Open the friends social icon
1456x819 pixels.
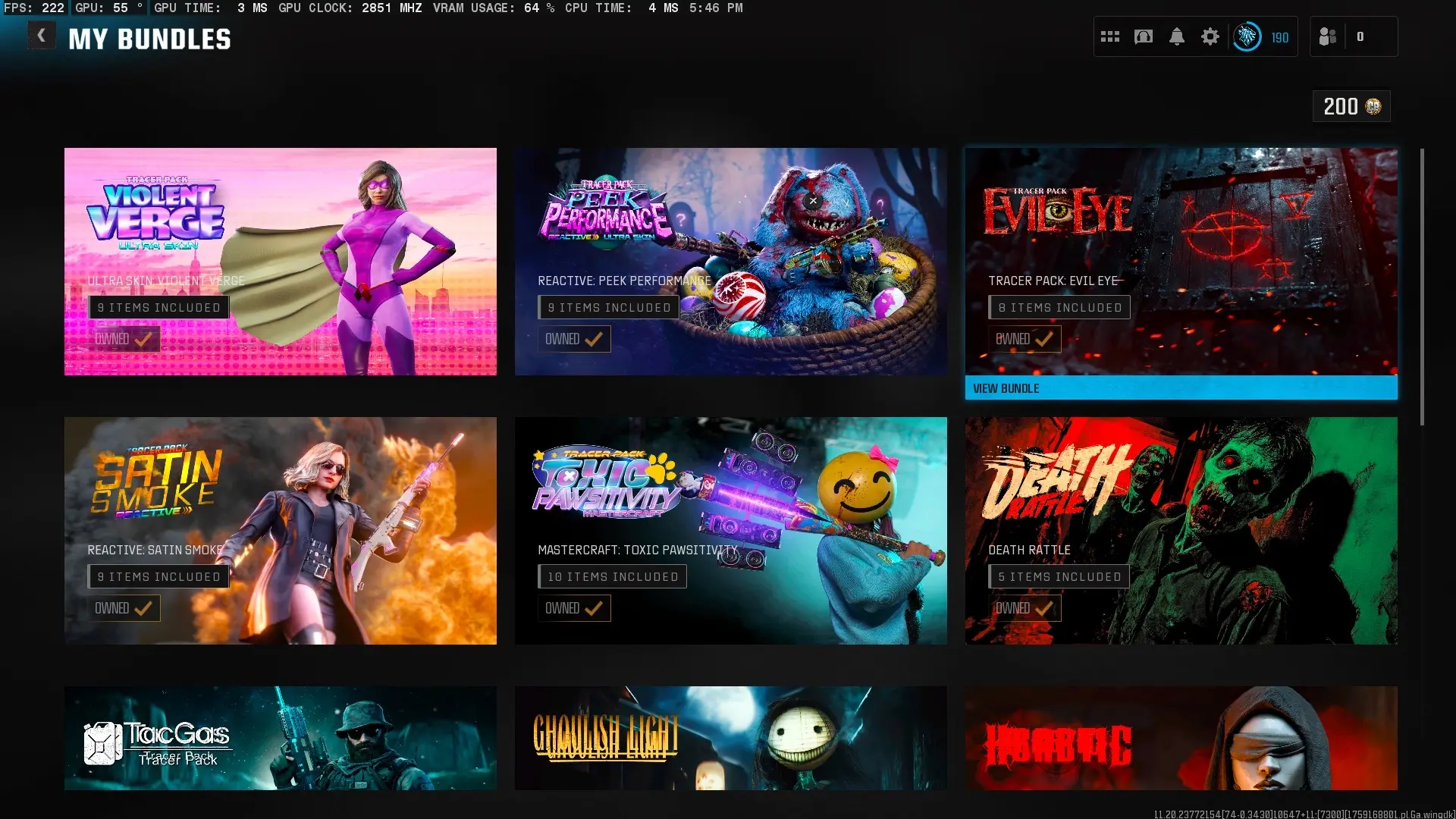(x=1327, y=36)
